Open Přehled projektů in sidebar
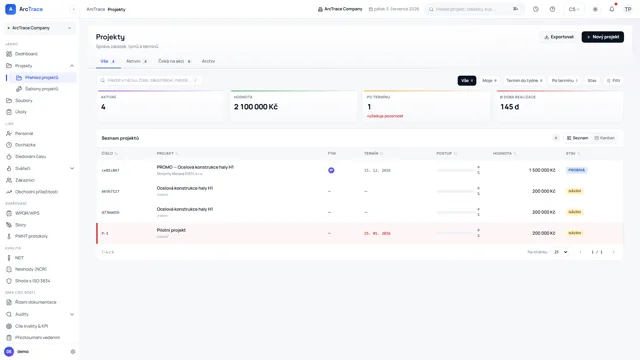The image size is (640, 360). click(x=41, y=78)
